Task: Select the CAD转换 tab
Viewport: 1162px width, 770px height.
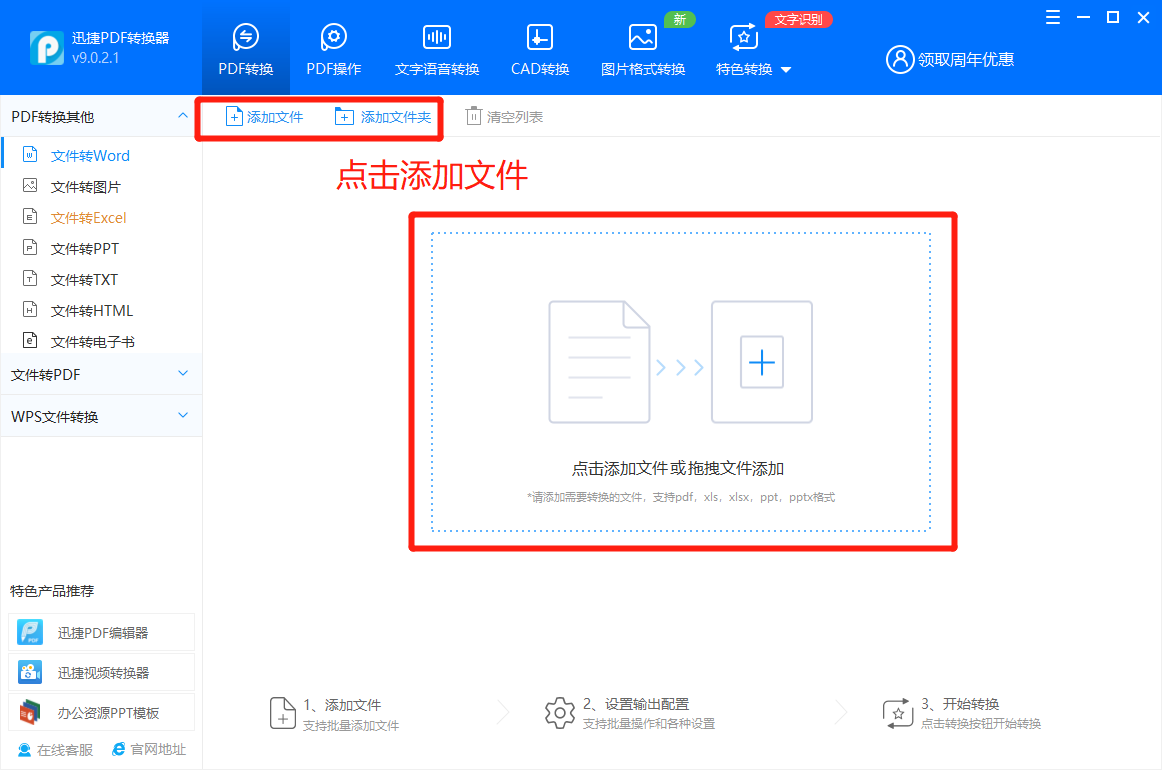Action: (540, 50)
